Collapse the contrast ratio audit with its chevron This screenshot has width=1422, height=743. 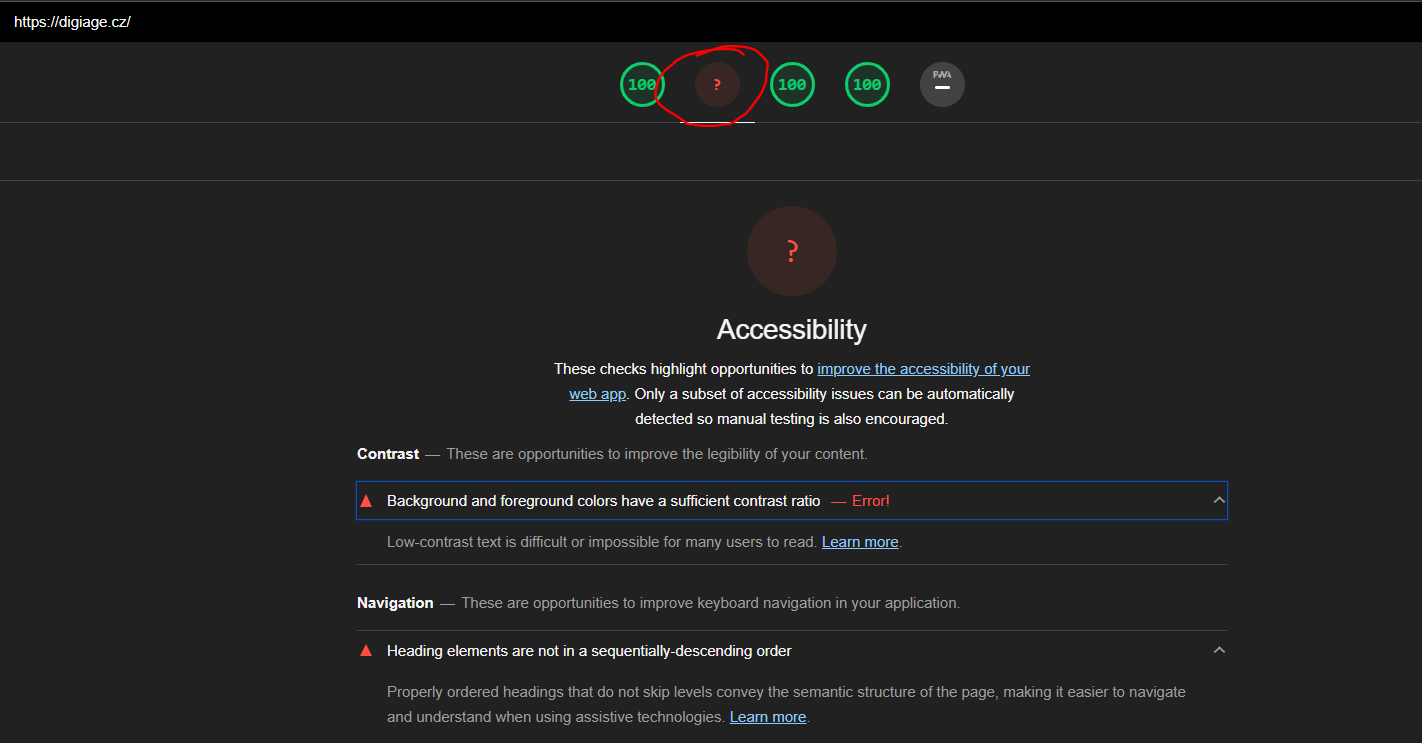click(x=1219, y=500)
